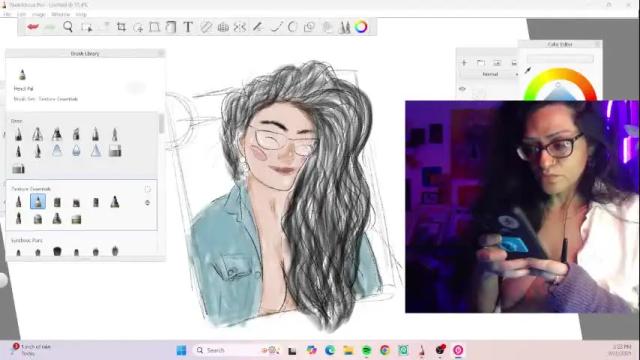Pick first brush in Texture Essentials
This screenshot has height=360, width=640.
click(x=18, y=202)
